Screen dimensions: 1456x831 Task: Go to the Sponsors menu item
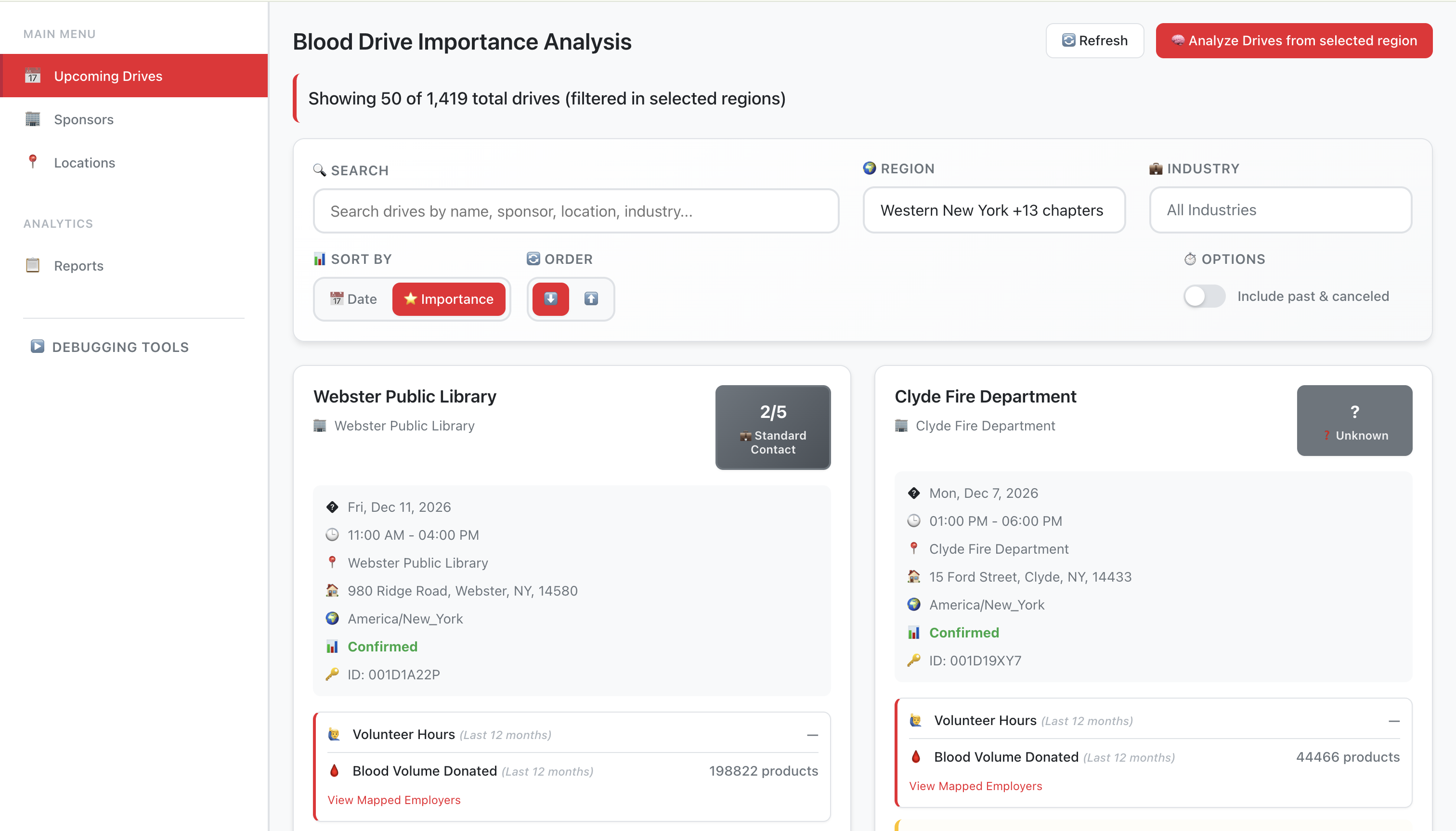(x=133, y=119)
